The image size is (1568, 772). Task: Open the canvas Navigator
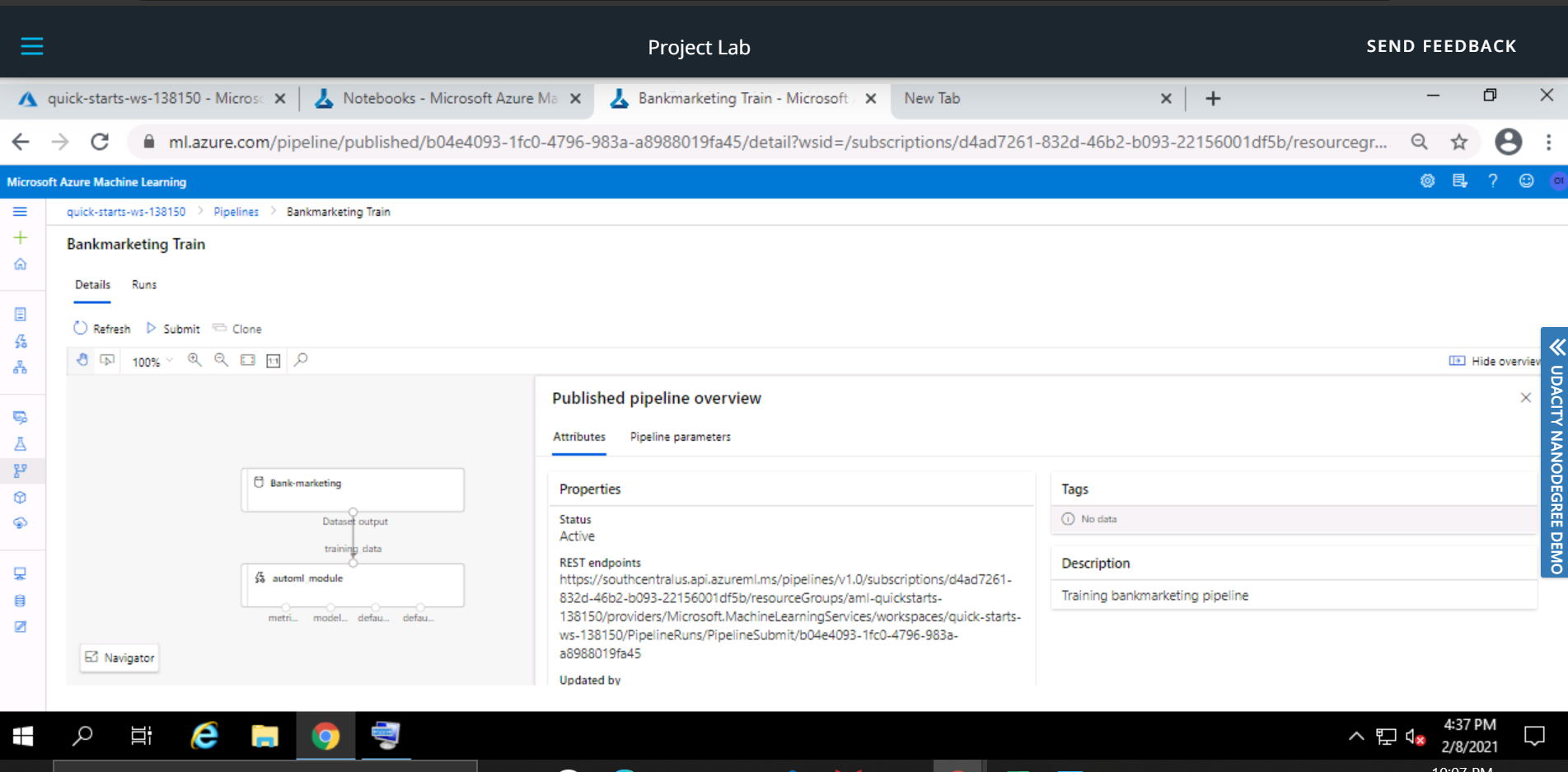119,657
